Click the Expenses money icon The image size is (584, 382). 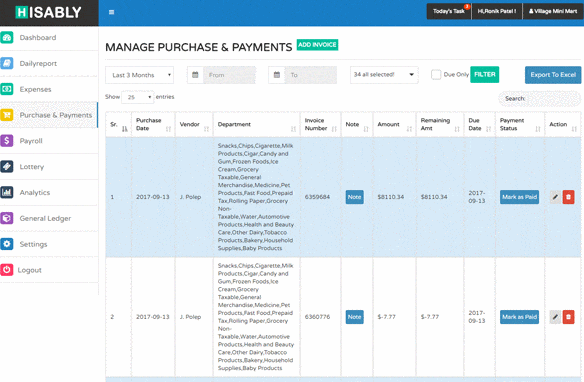pyautogui.click(x=7, y=89)
